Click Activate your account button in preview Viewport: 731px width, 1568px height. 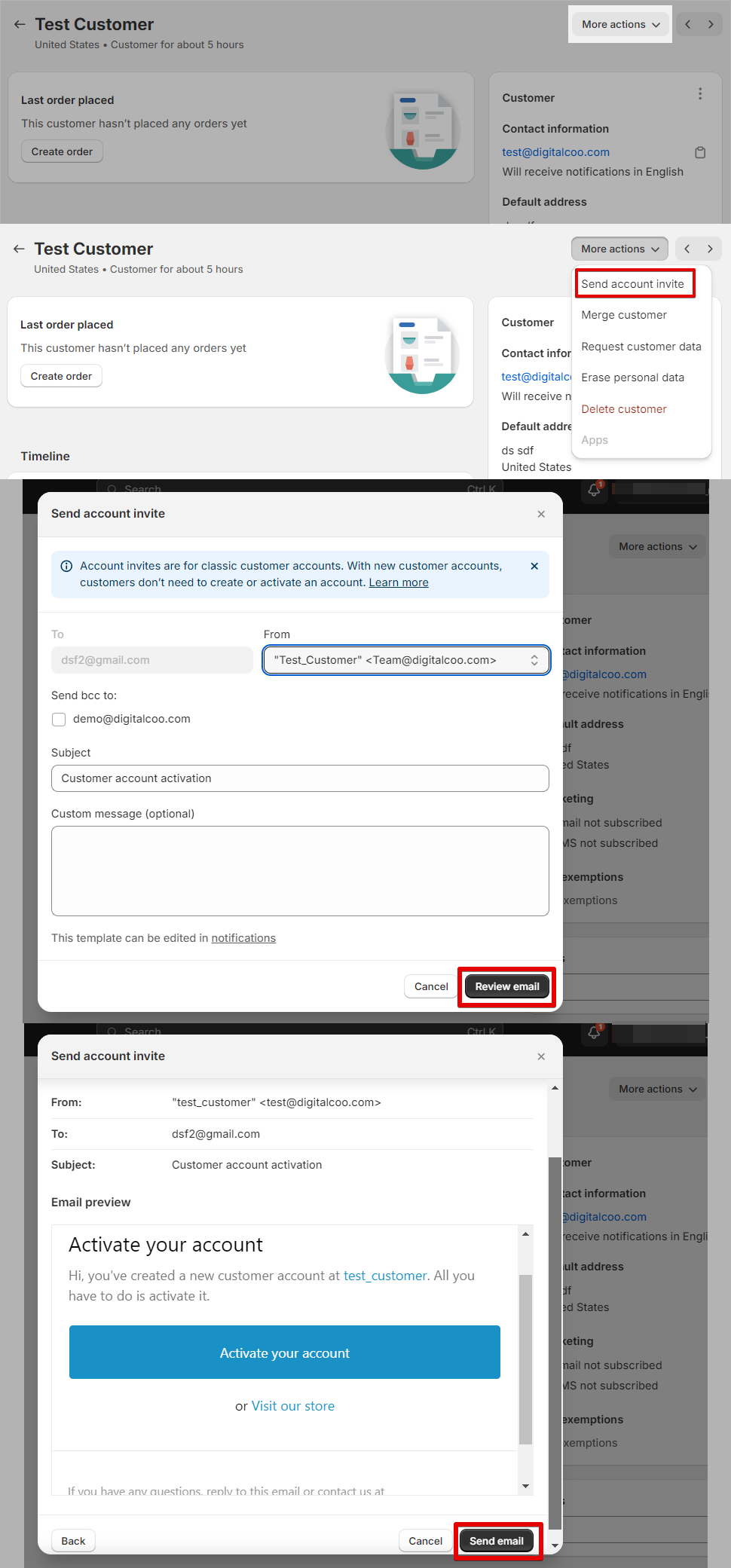(x=285, y=1353)
